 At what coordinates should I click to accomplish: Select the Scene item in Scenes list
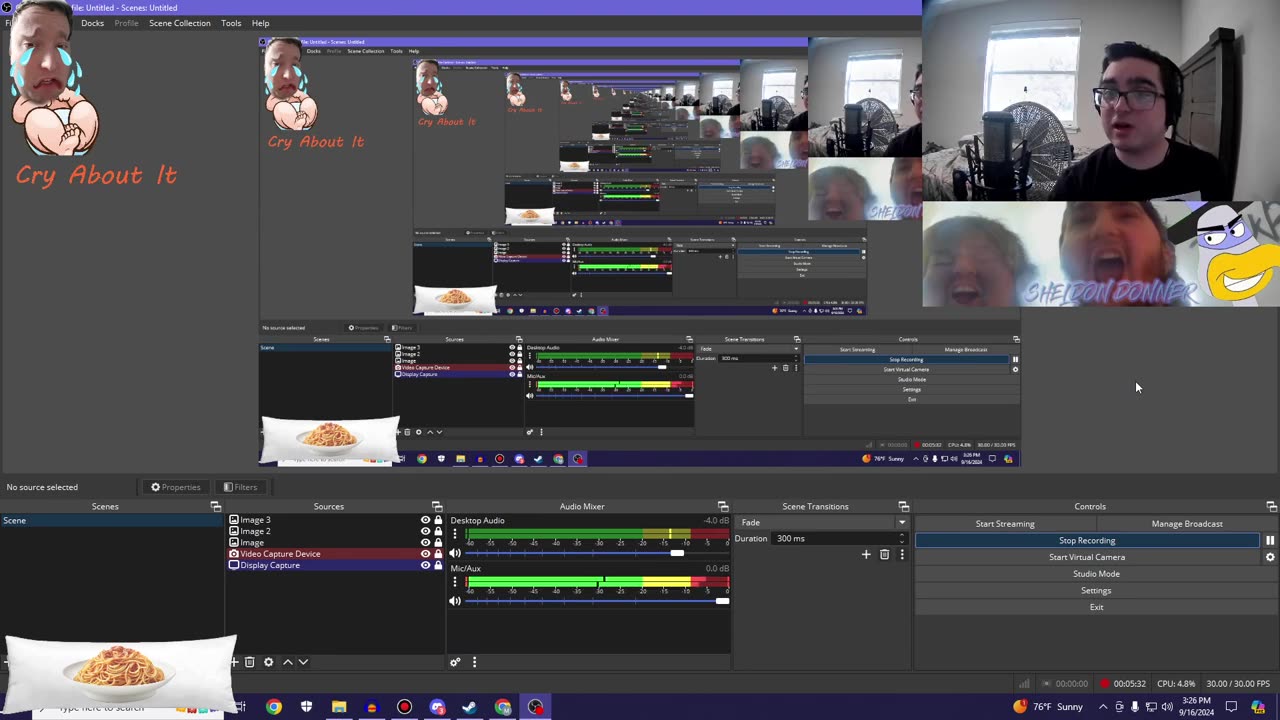[x=111, y=520]
